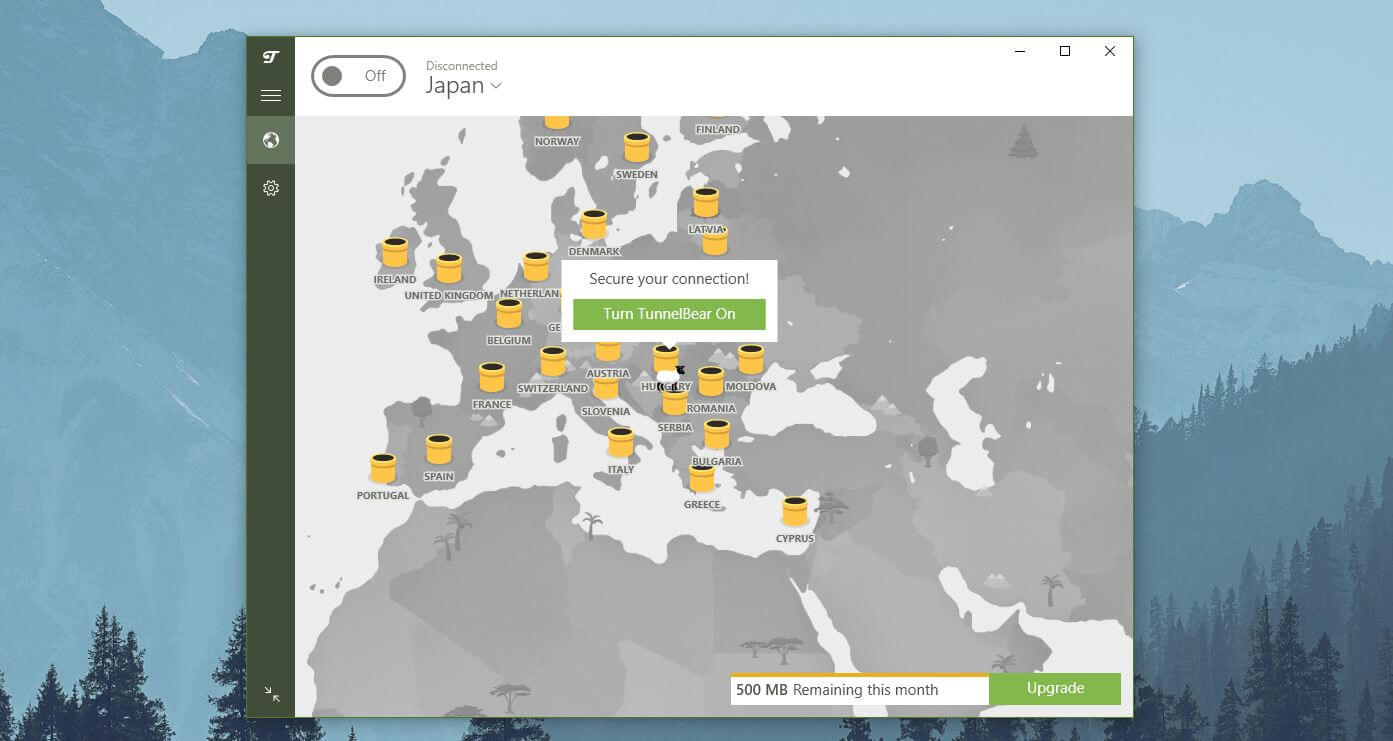The image size is (1393, 741).
Task: Click the Turn TunnelBear On button
Action: click(669, 314)
